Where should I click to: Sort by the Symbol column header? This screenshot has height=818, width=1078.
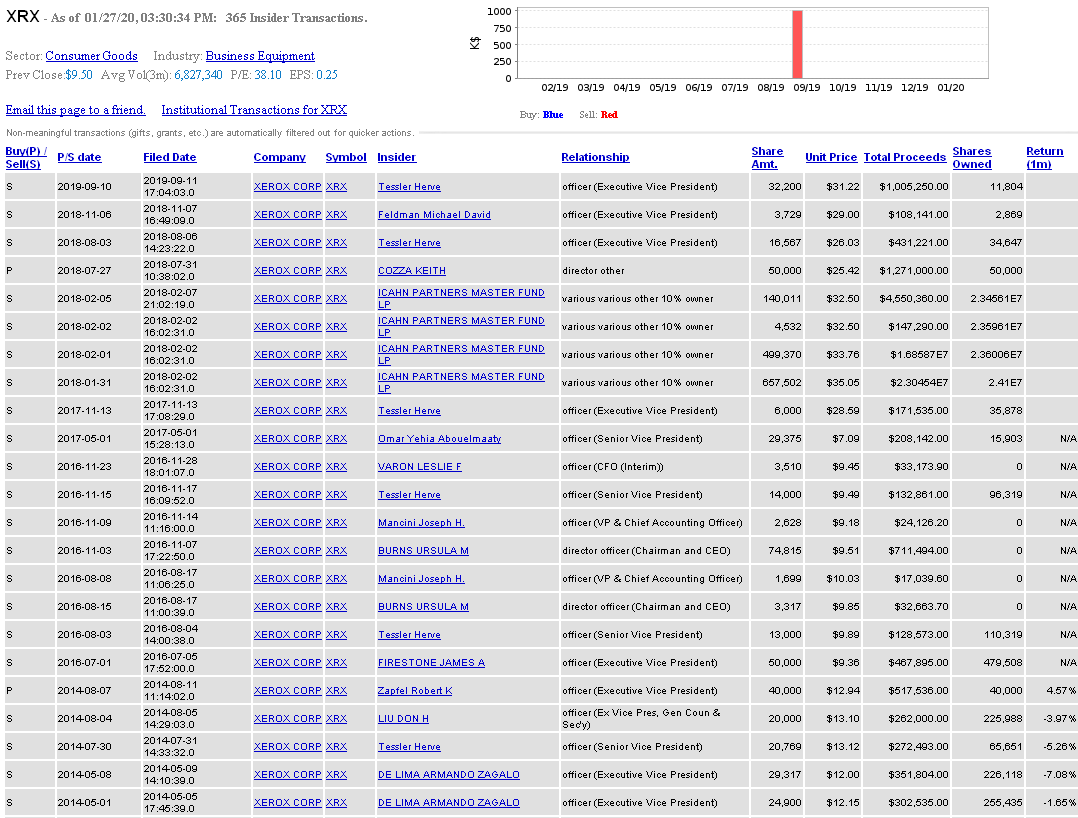(x=346, y=157)
